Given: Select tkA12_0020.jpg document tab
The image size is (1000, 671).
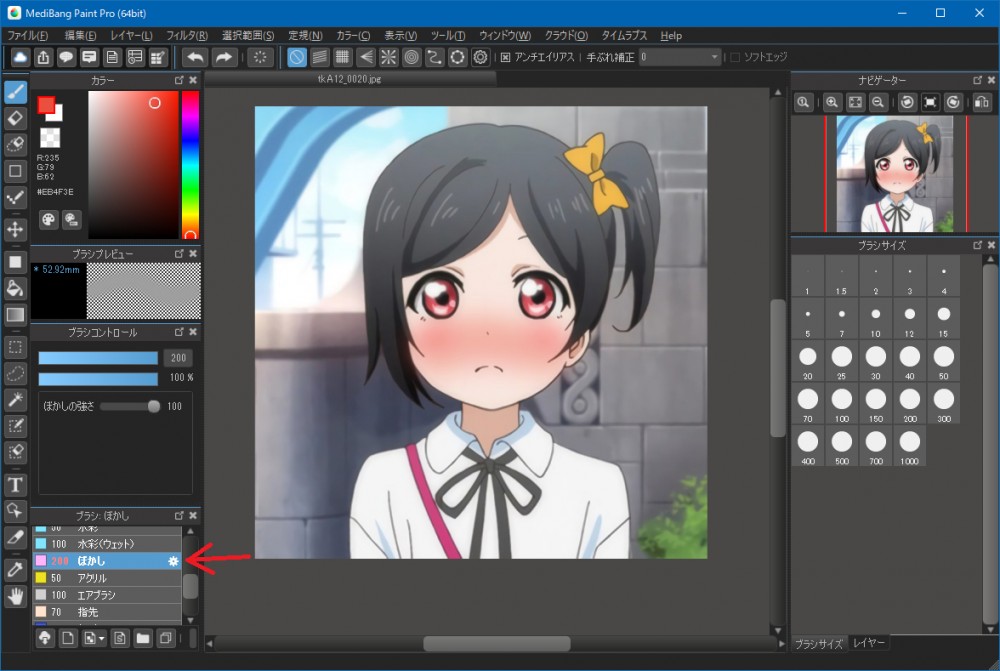Looking at the screenshot, I should 349,80.
